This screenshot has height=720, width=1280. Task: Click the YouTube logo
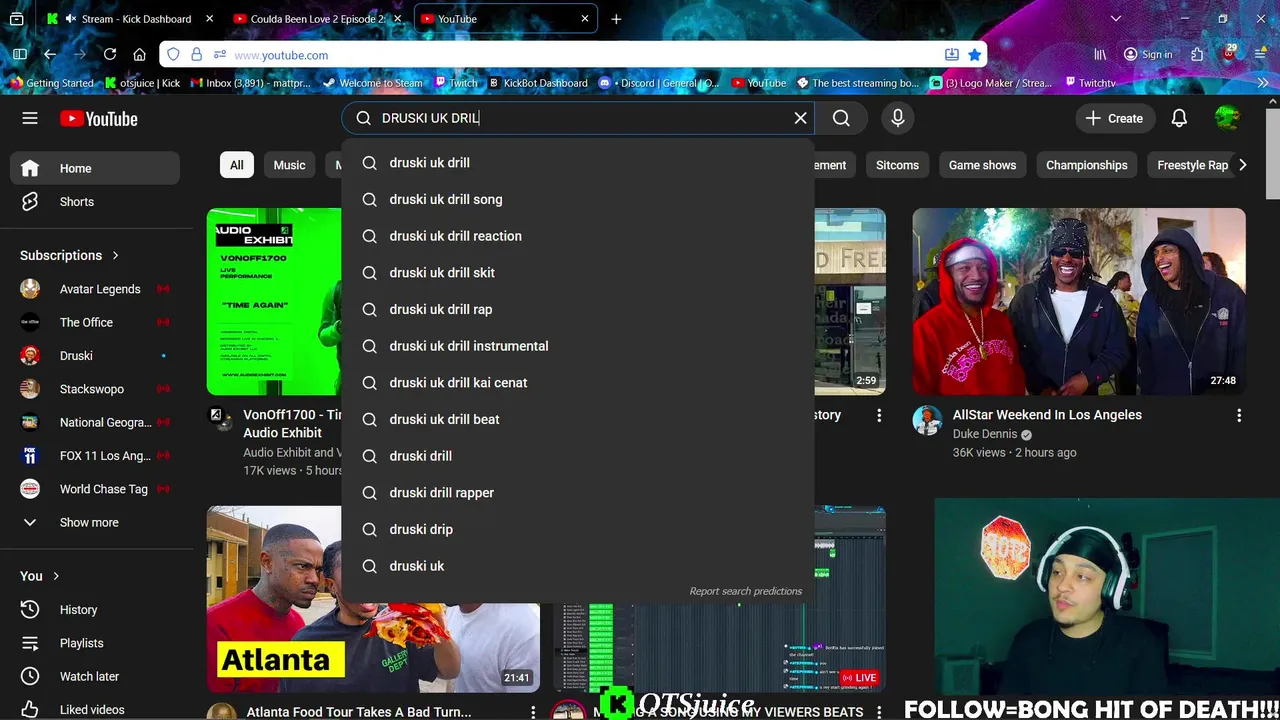coord(99,119)
